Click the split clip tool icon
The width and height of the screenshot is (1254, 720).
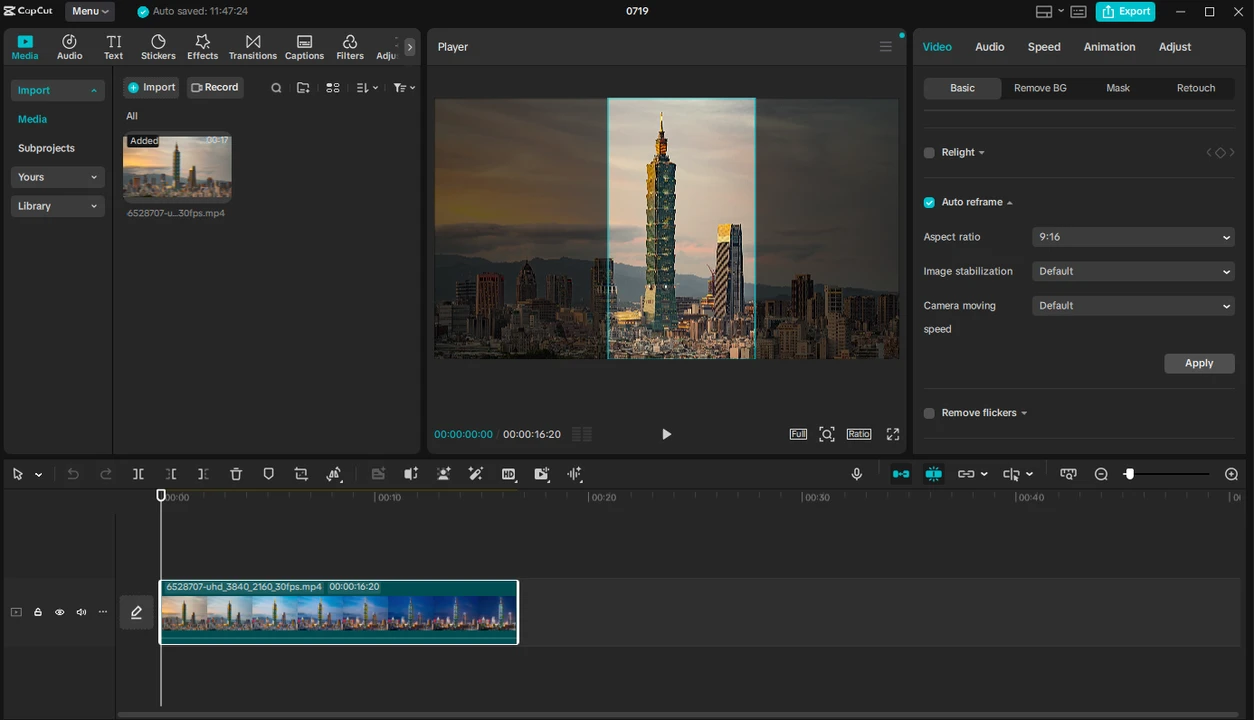(138, 474)
